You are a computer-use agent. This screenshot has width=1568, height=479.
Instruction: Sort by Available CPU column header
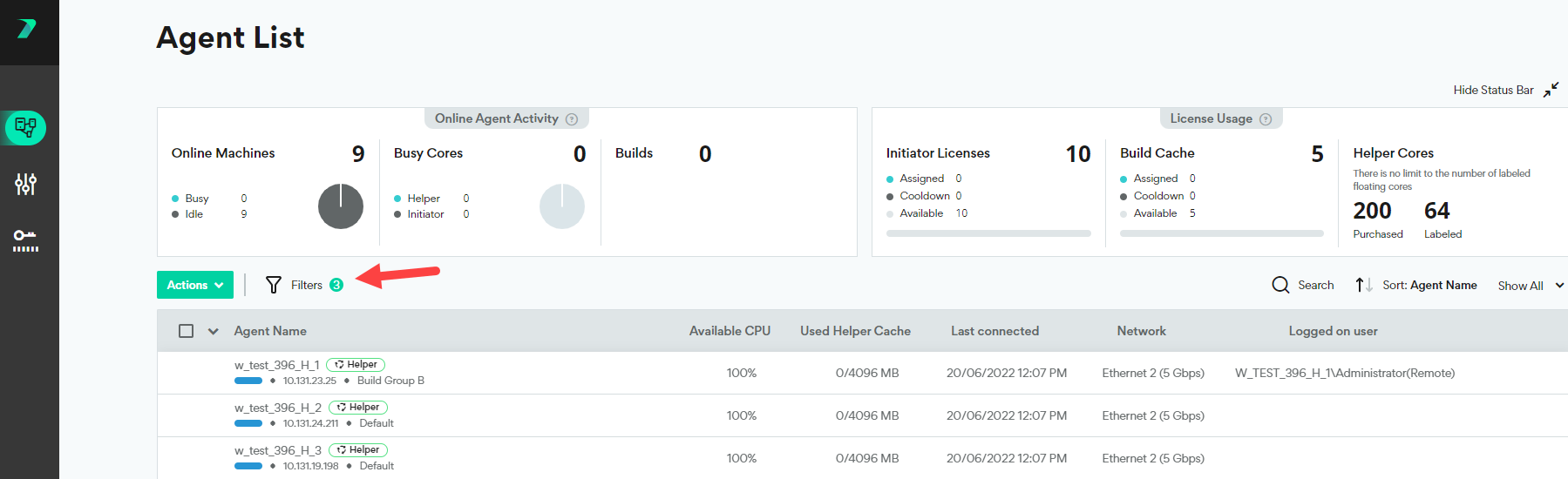(730, 331)
